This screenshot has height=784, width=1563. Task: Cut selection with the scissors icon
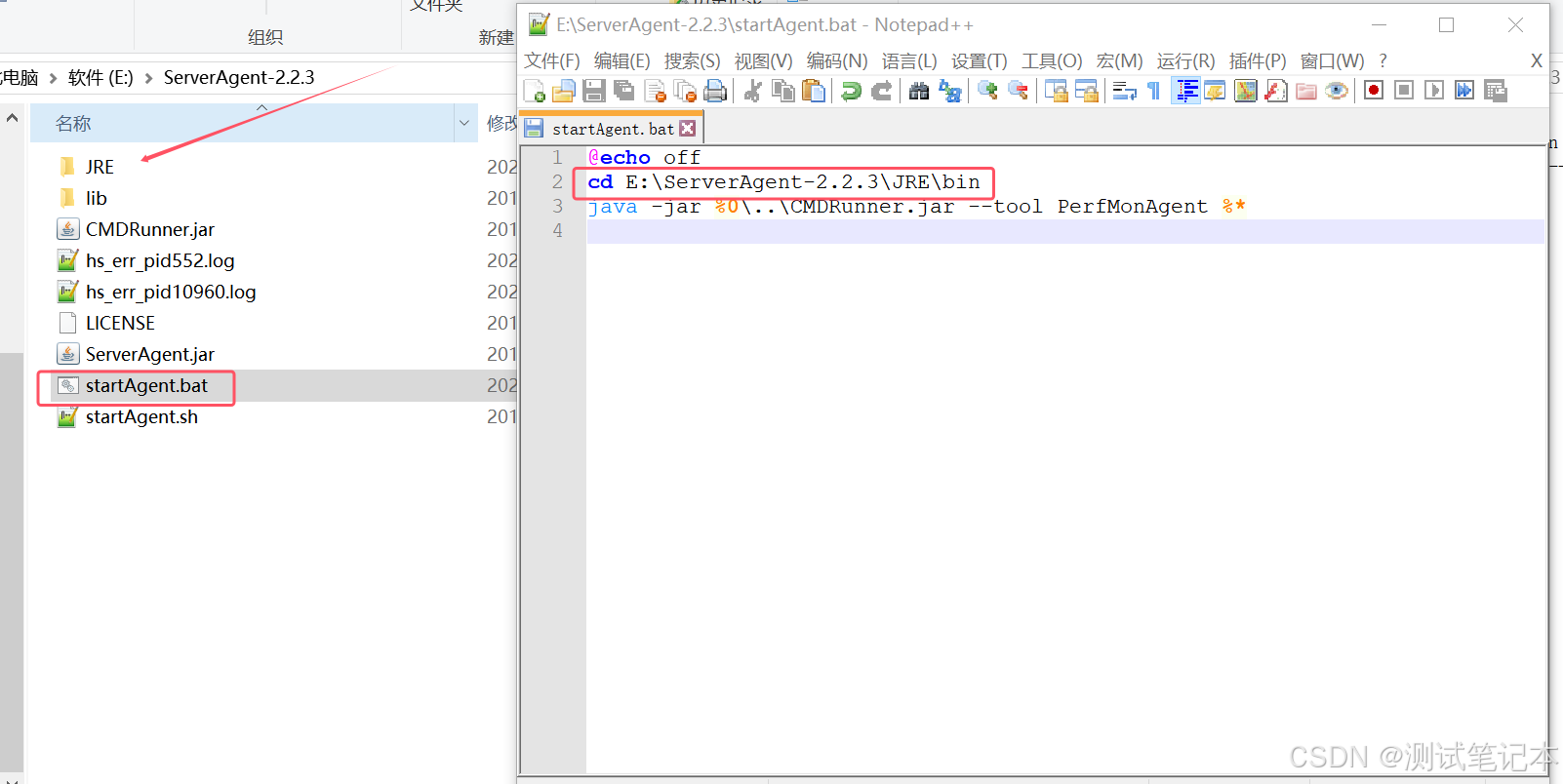point(752,91)
